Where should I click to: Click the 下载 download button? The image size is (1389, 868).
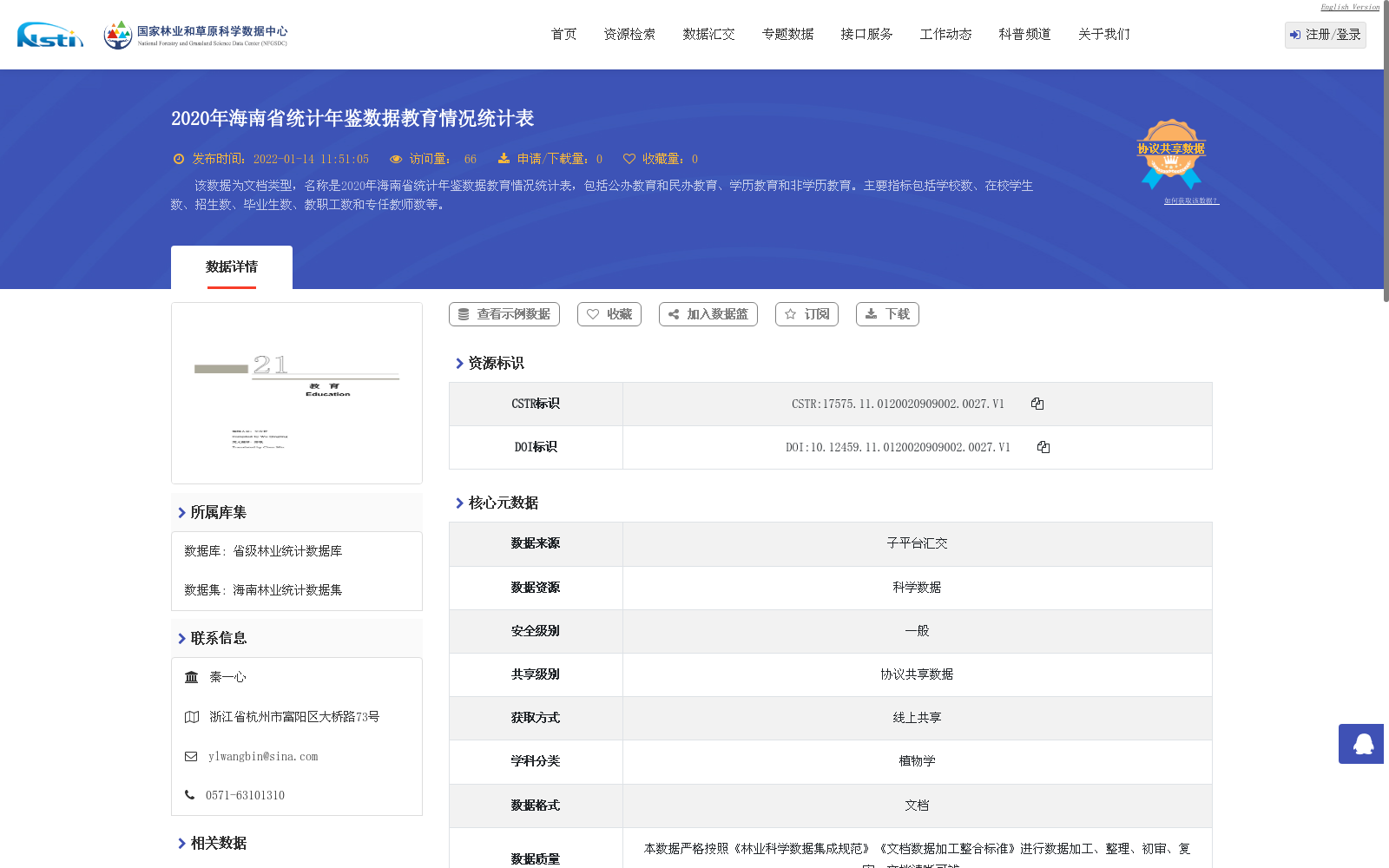[886, 314]
